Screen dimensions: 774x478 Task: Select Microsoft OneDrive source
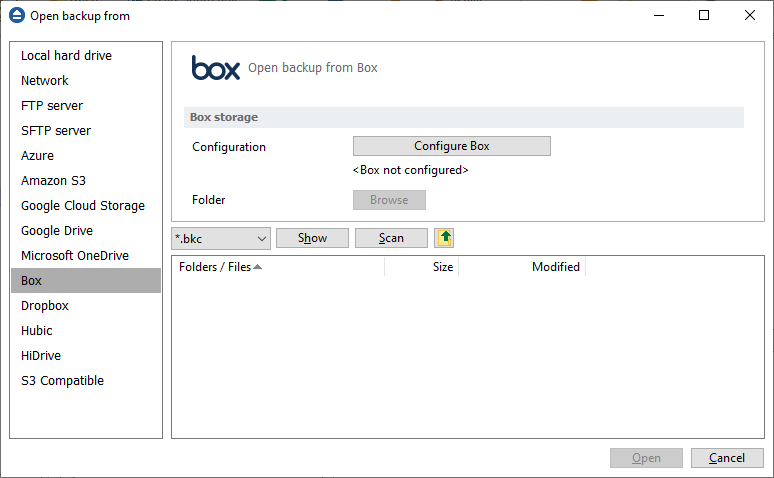(x=85, y=255)
